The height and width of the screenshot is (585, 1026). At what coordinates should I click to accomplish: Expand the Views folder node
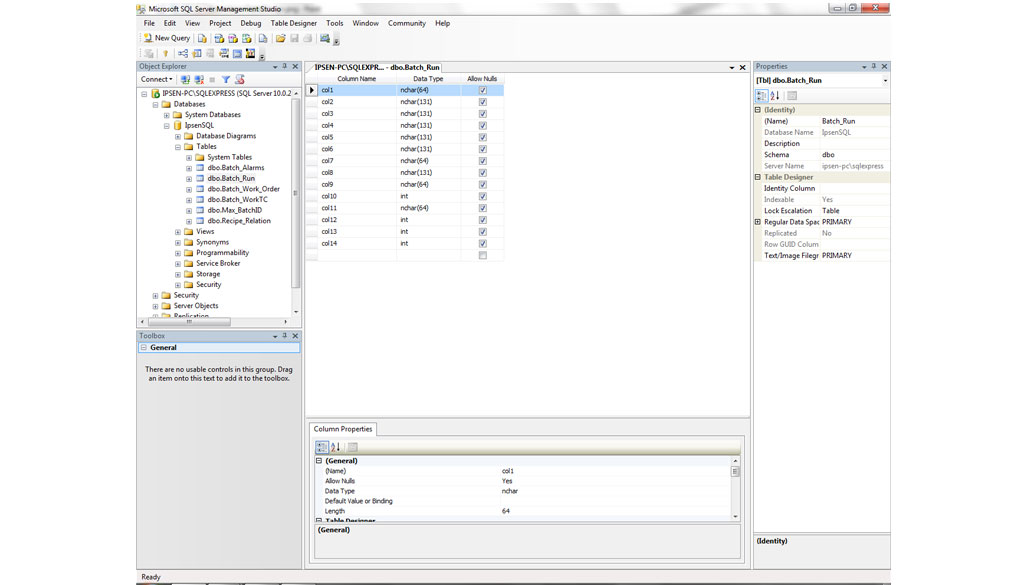coord(178,232)
